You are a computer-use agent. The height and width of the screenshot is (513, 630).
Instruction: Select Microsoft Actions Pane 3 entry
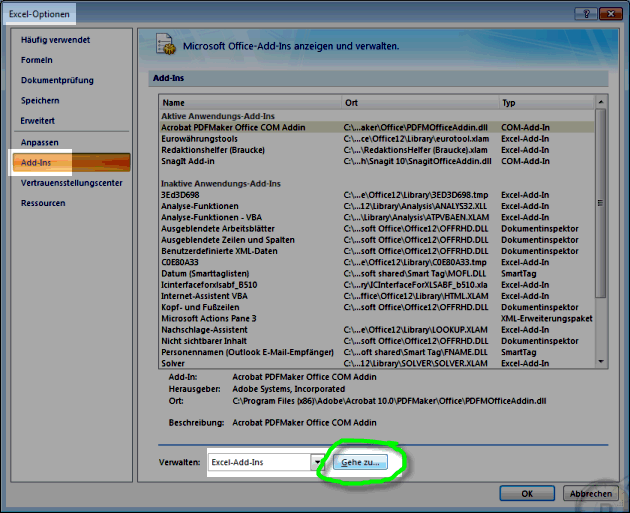376,319
